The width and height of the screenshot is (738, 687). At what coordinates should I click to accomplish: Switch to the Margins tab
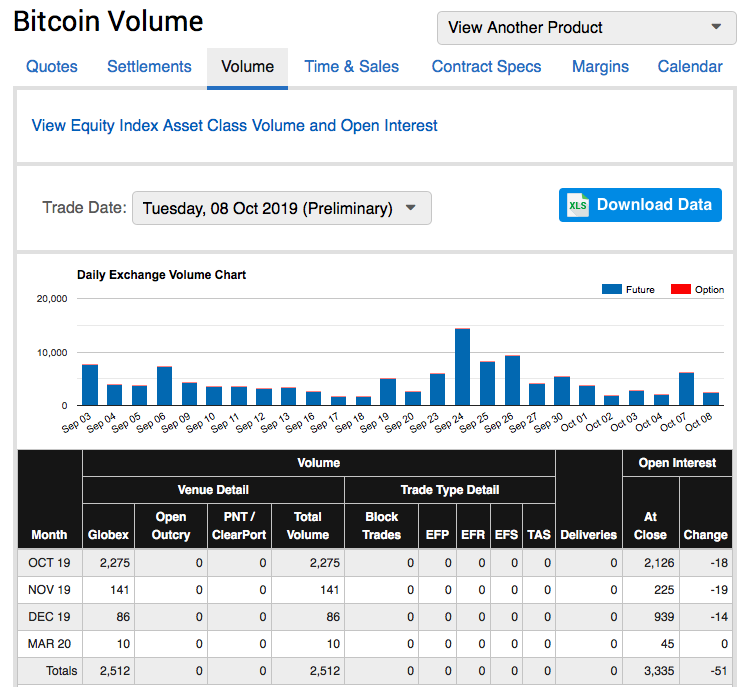coord(600,67)
